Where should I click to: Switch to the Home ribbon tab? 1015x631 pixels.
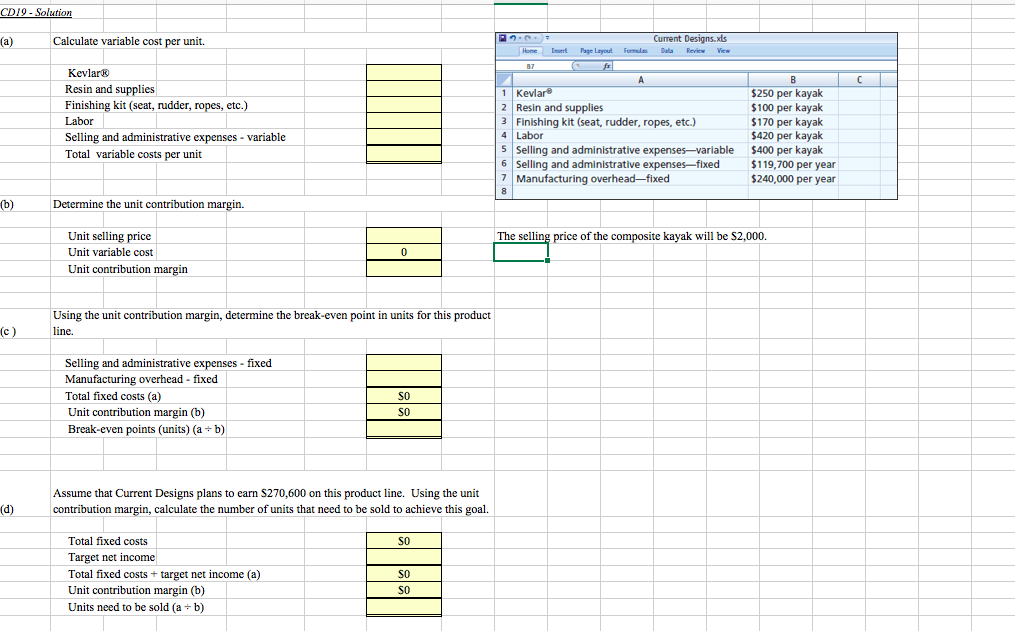point(531,50)
